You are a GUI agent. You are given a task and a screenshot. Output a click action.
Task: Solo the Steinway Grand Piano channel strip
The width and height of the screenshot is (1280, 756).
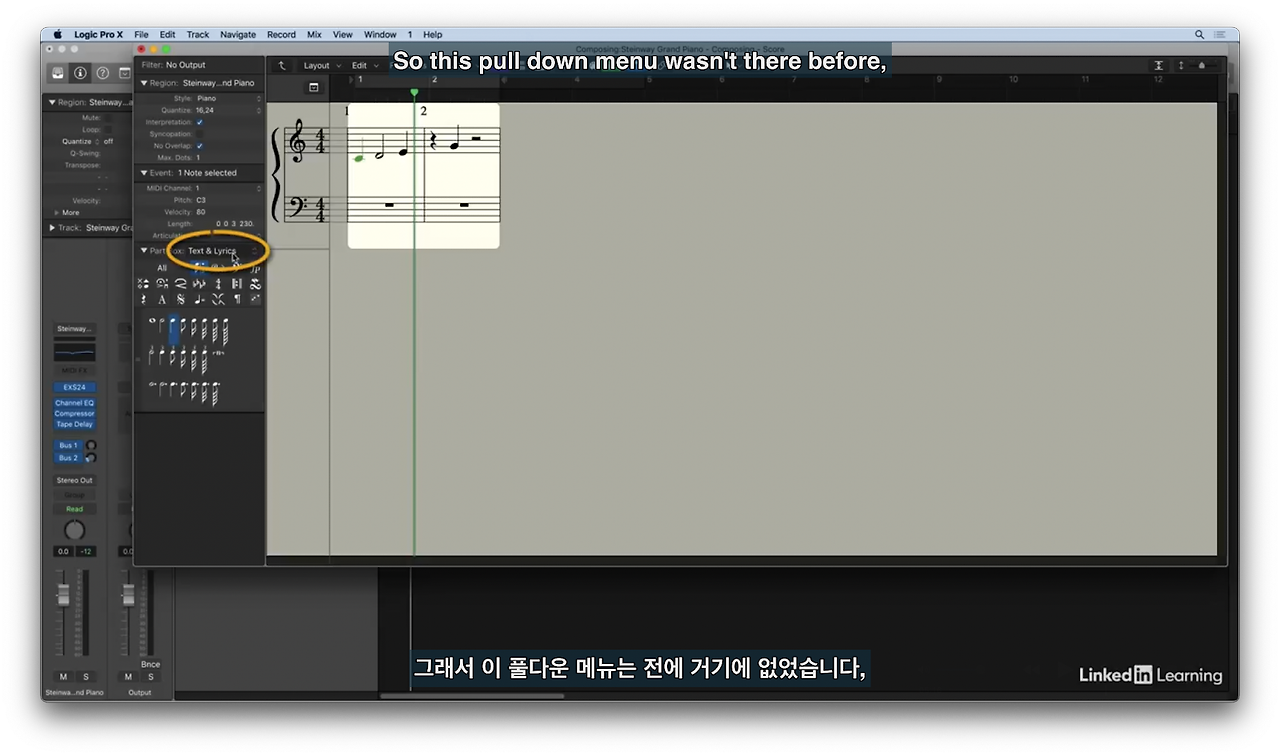[x=85, y=677]
